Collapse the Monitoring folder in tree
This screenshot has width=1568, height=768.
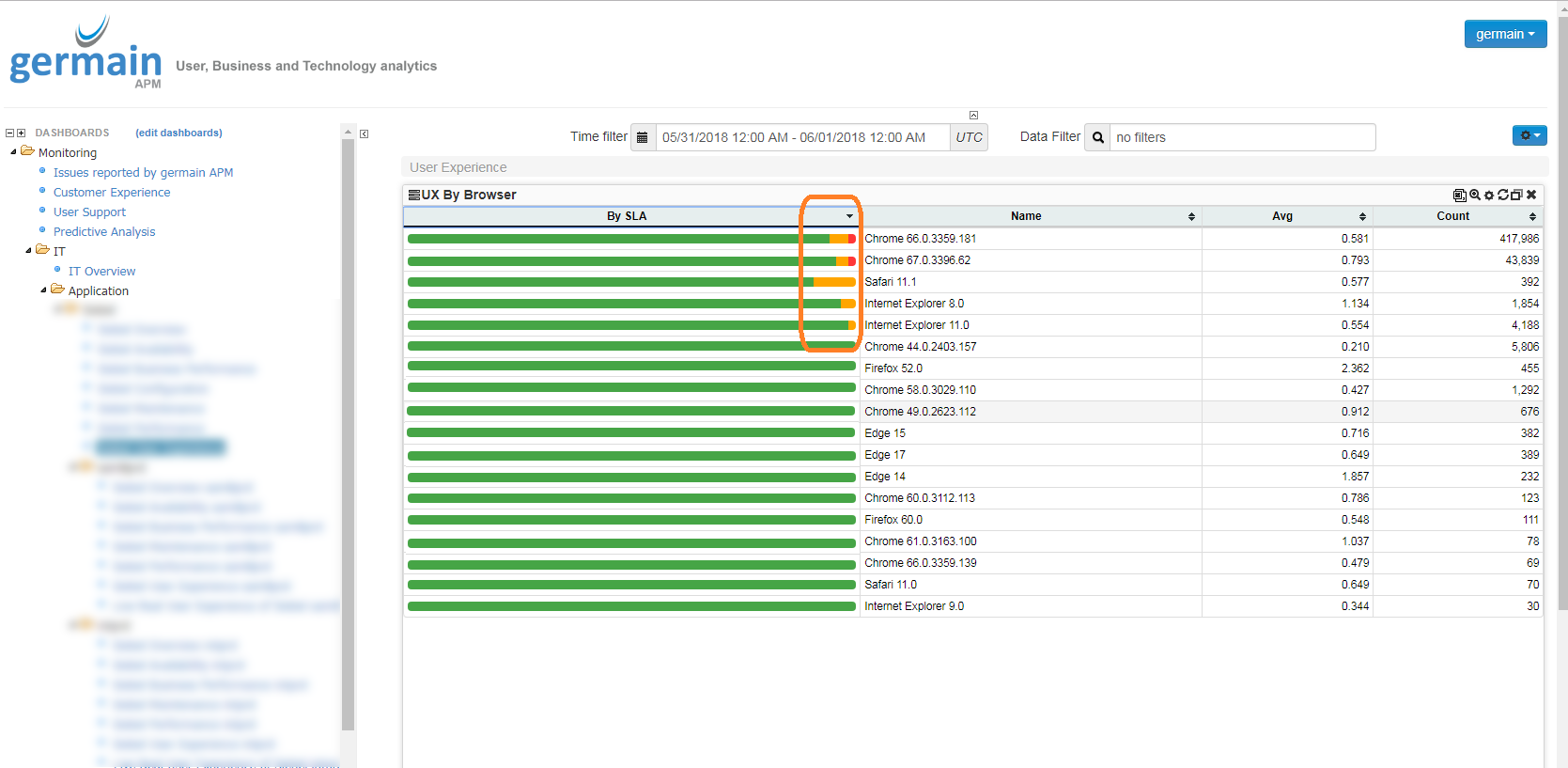pyautogui.click(x=14, y=152)
